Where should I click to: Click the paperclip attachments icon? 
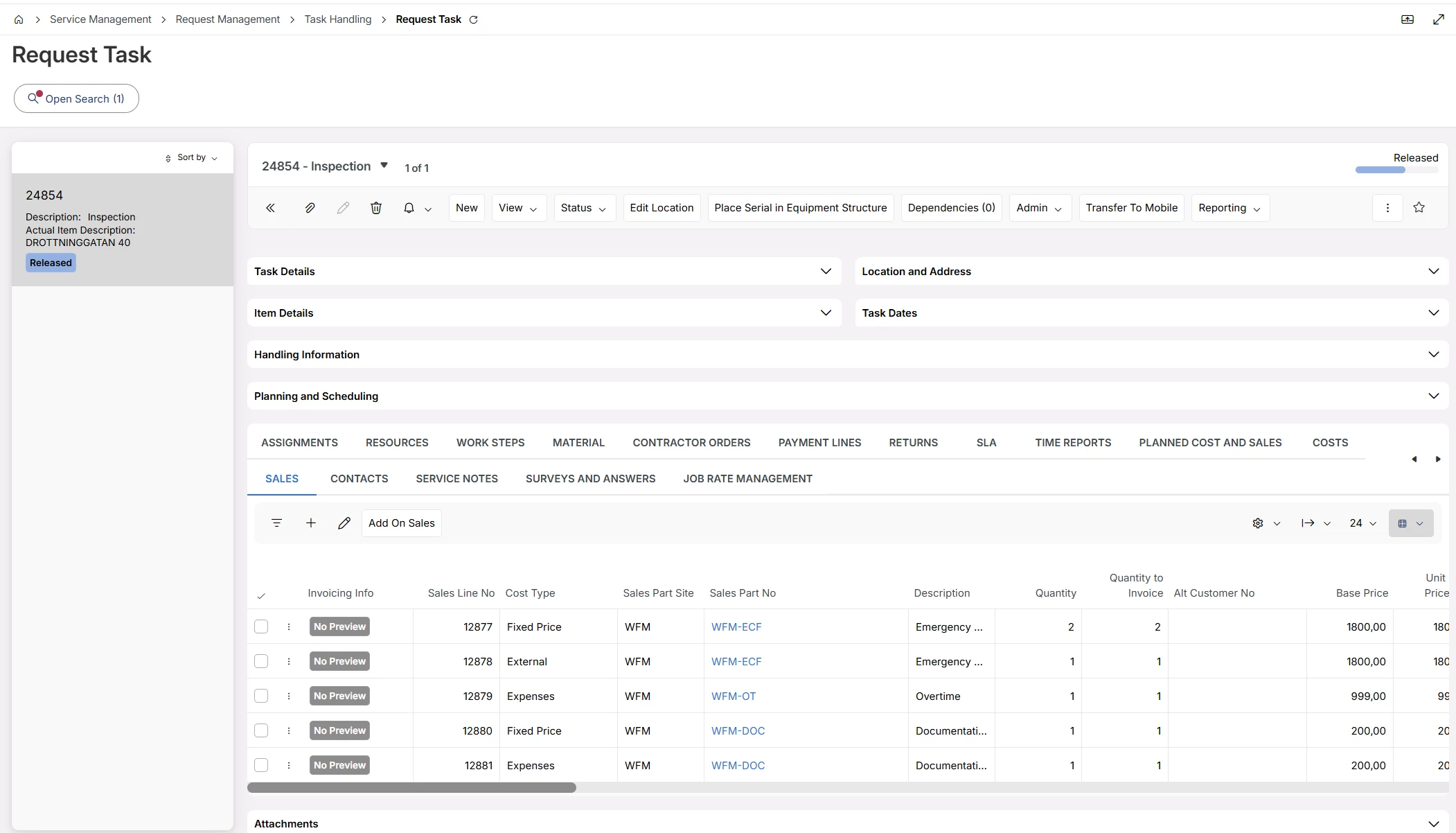click(310, 208)
